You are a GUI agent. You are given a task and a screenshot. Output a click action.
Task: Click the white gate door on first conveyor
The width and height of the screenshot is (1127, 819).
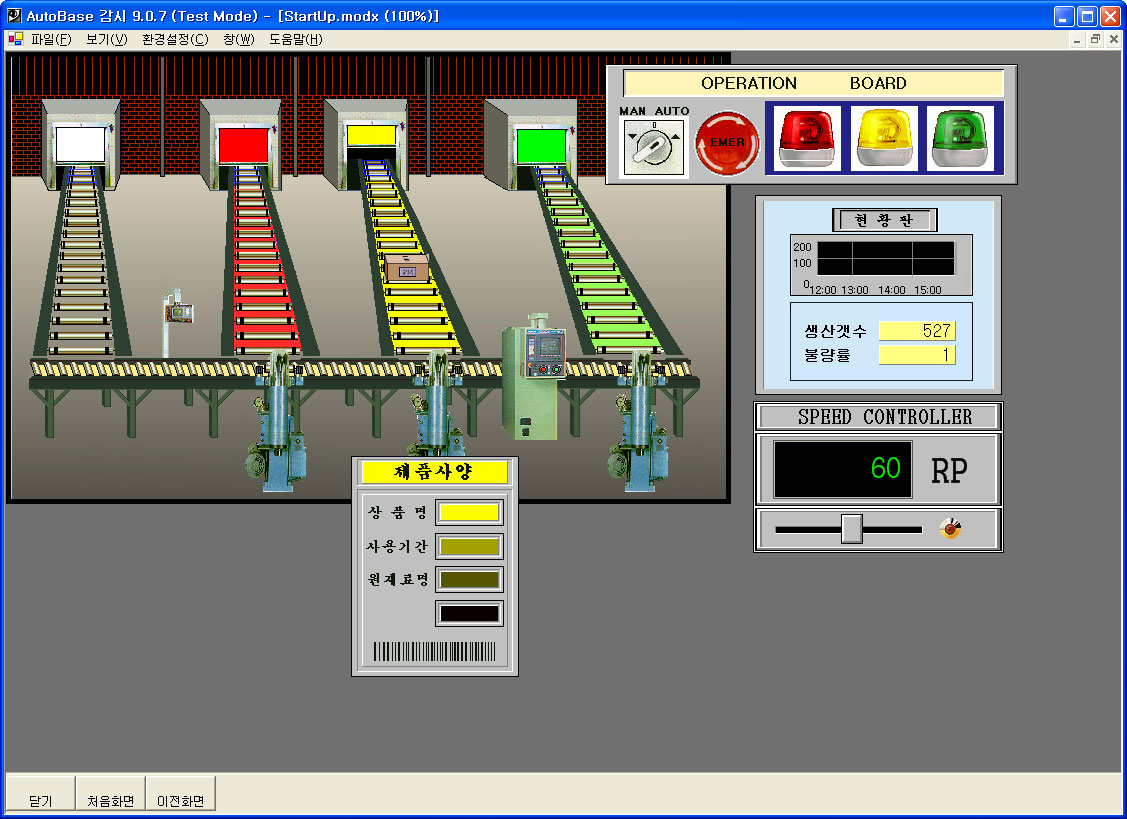point(80,145)
